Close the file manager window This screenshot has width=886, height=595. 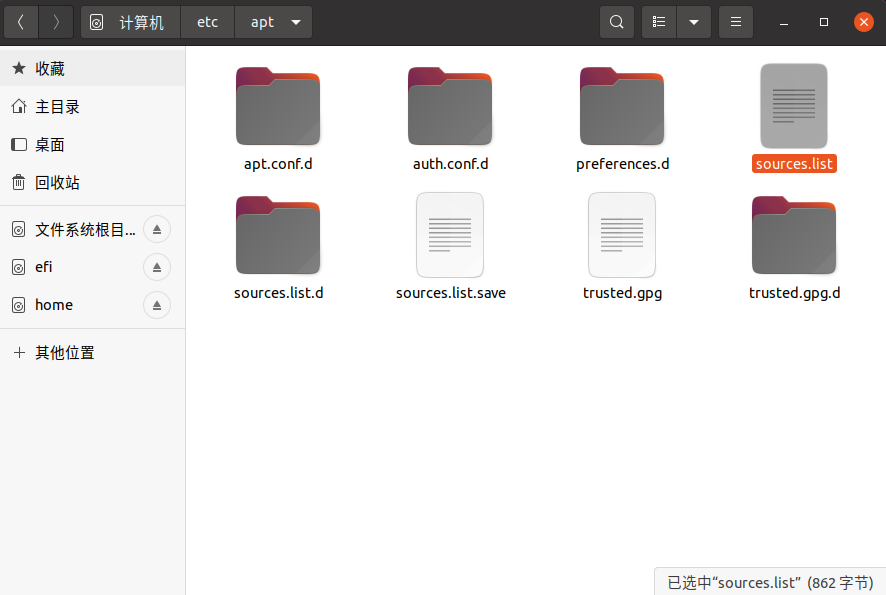(863, 22)
